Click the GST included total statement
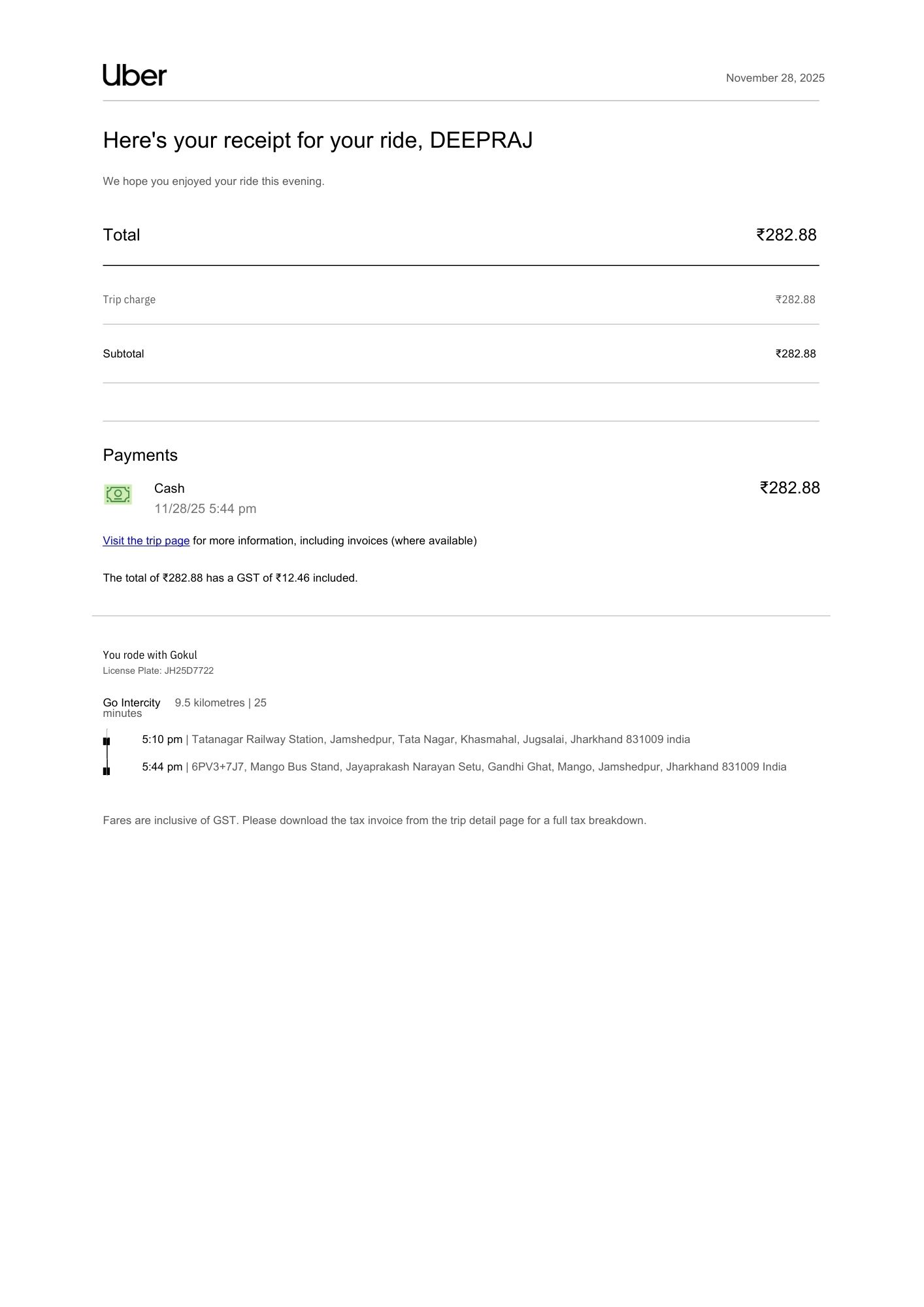Image resolution: width=924 pixels, height=1307 pixels. pyautogui.click(x=230, y=578)
